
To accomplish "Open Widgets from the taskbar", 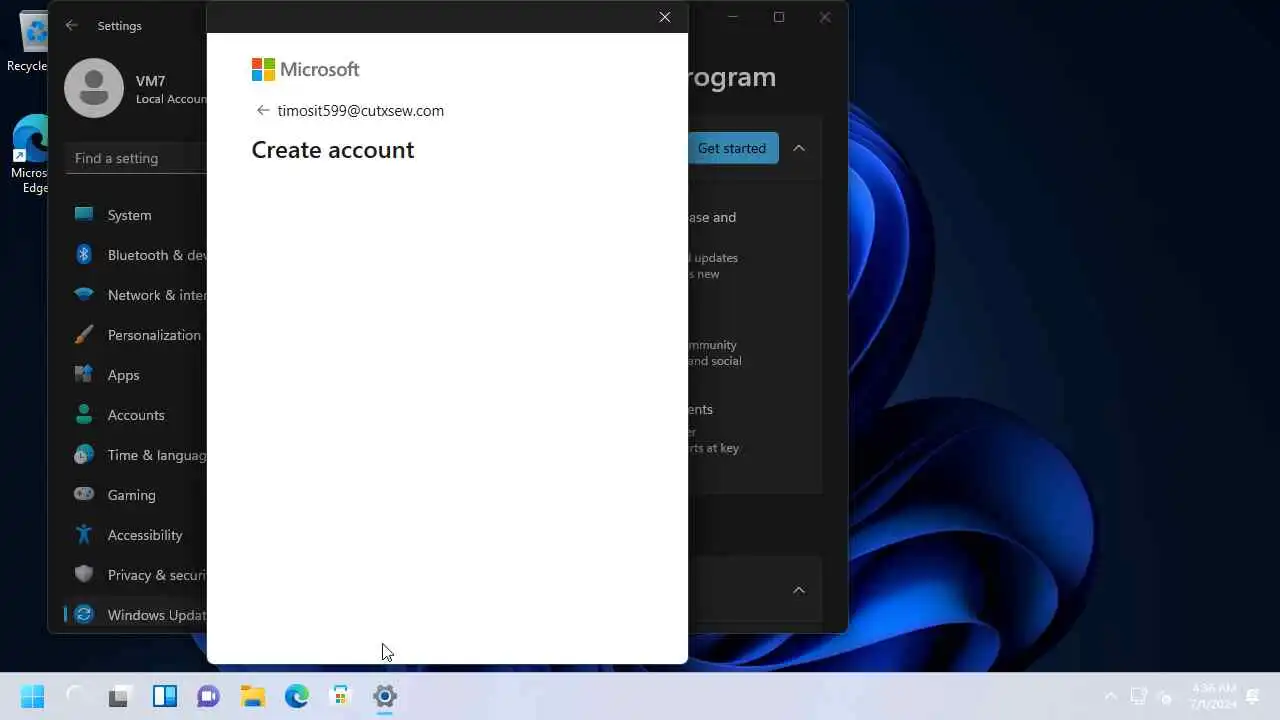I will point(164,696).
